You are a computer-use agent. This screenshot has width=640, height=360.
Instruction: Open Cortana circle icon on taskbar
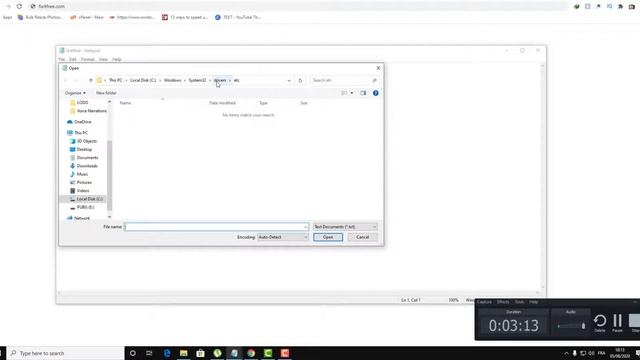133,353
